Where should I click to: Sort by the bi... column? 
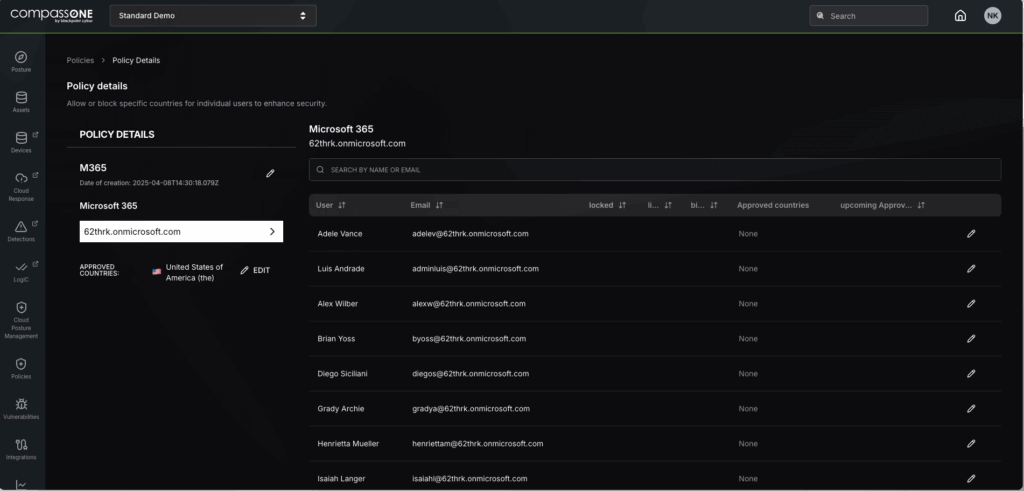point(714,205)
